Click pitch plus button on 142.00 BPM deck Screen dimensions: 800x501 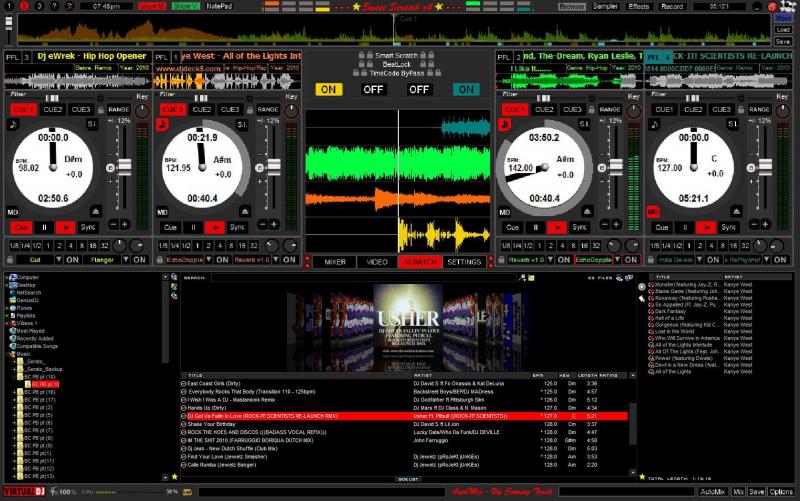[x=616, y=224]
